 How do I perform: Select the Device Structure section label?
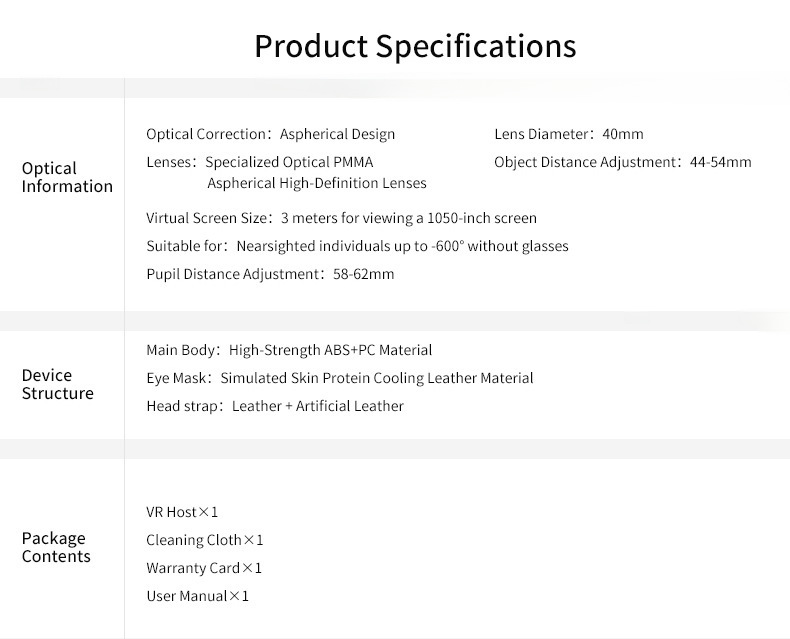(58, 384)
